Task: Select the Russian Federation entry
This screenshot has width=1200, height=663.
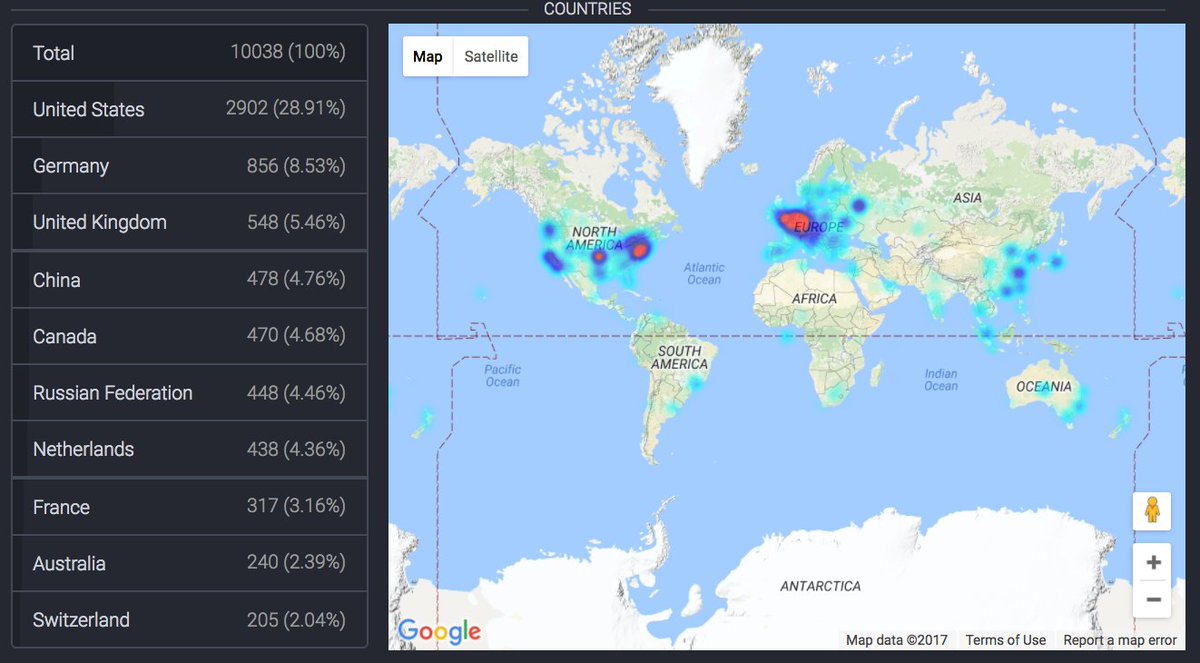Action: 189,393
